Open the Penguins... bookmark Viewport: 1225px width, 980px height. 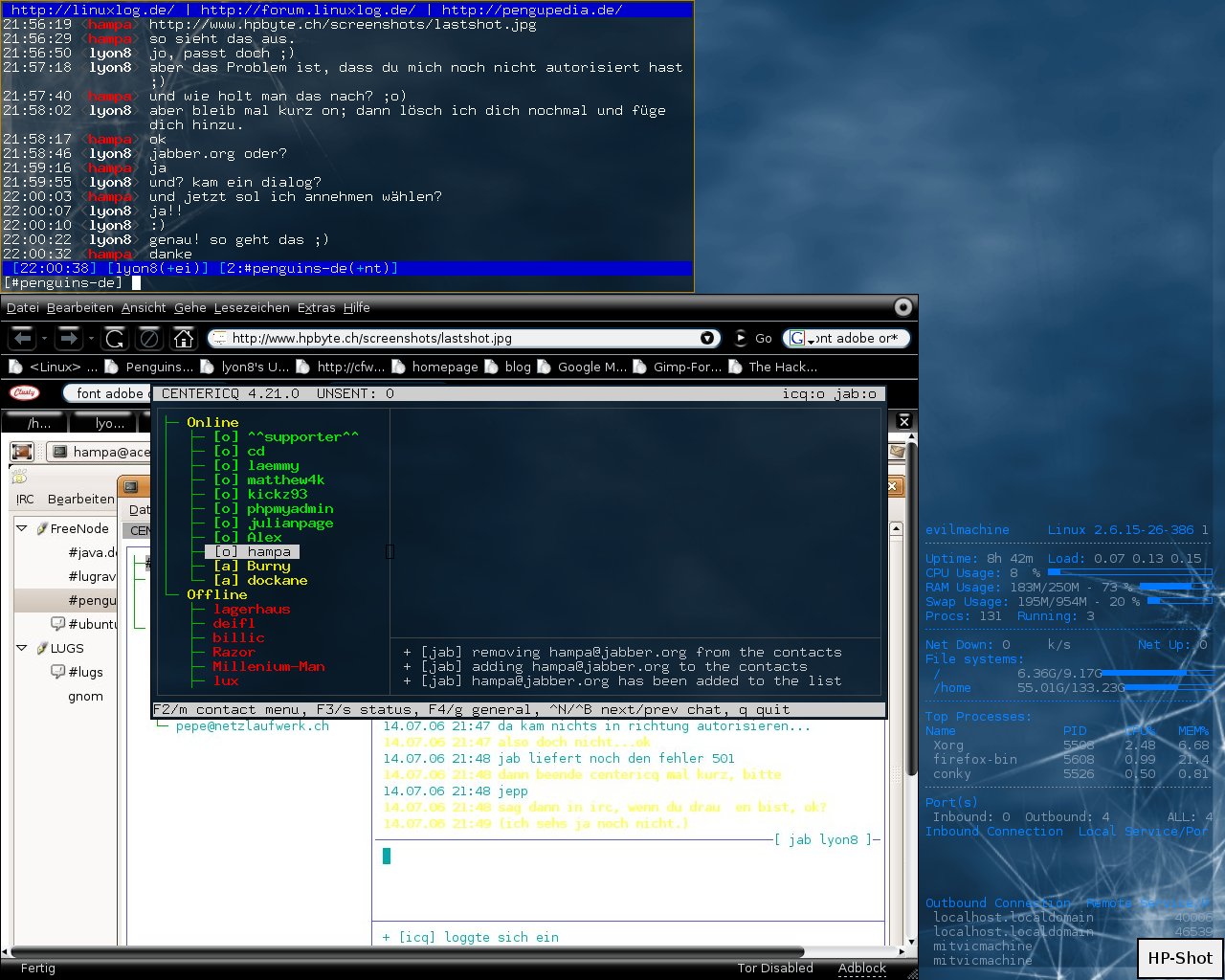158,367
